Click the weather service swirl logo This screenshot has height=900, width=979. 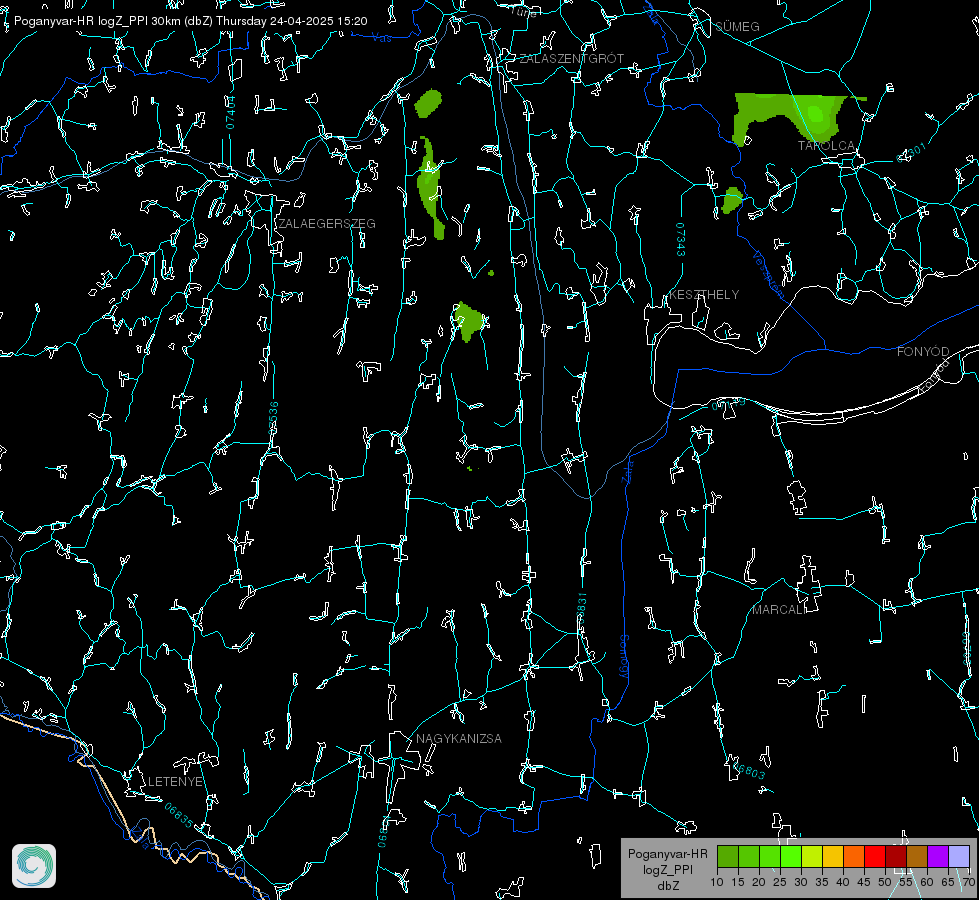pos(34,866)
